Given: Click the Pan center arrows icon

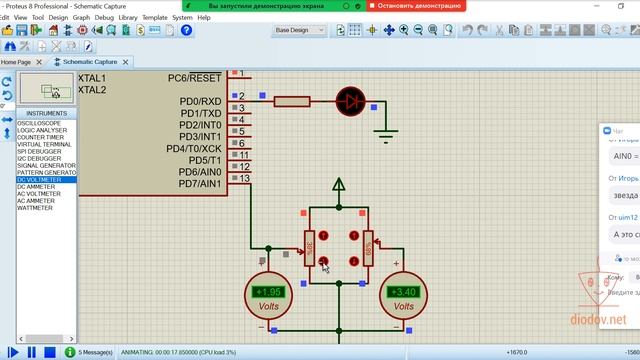Looking at the screenshot, I should (x=389, y=30).
